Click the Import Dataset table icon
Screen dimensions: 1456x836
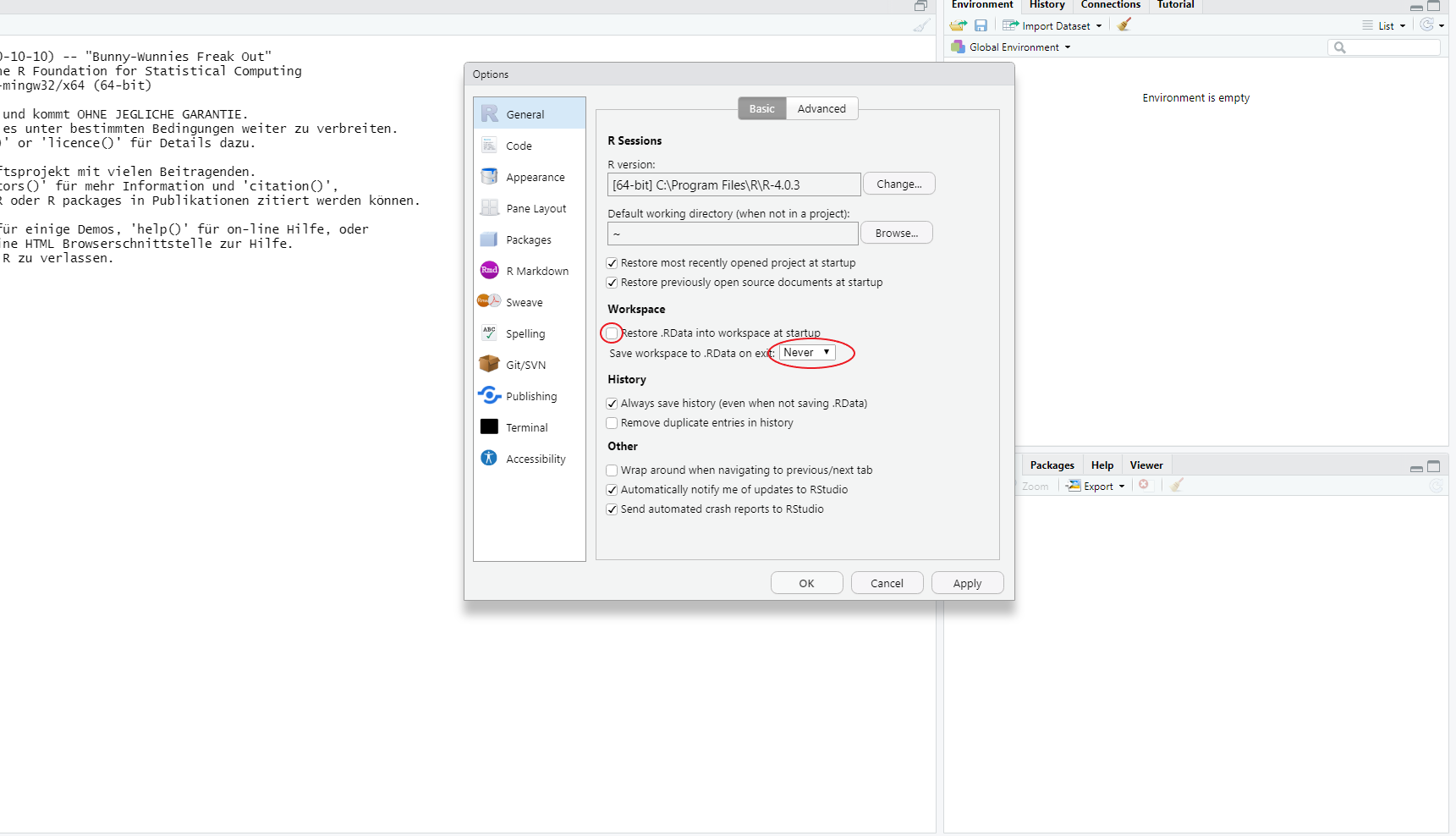pyautogui.click(x=1010, y=25)
